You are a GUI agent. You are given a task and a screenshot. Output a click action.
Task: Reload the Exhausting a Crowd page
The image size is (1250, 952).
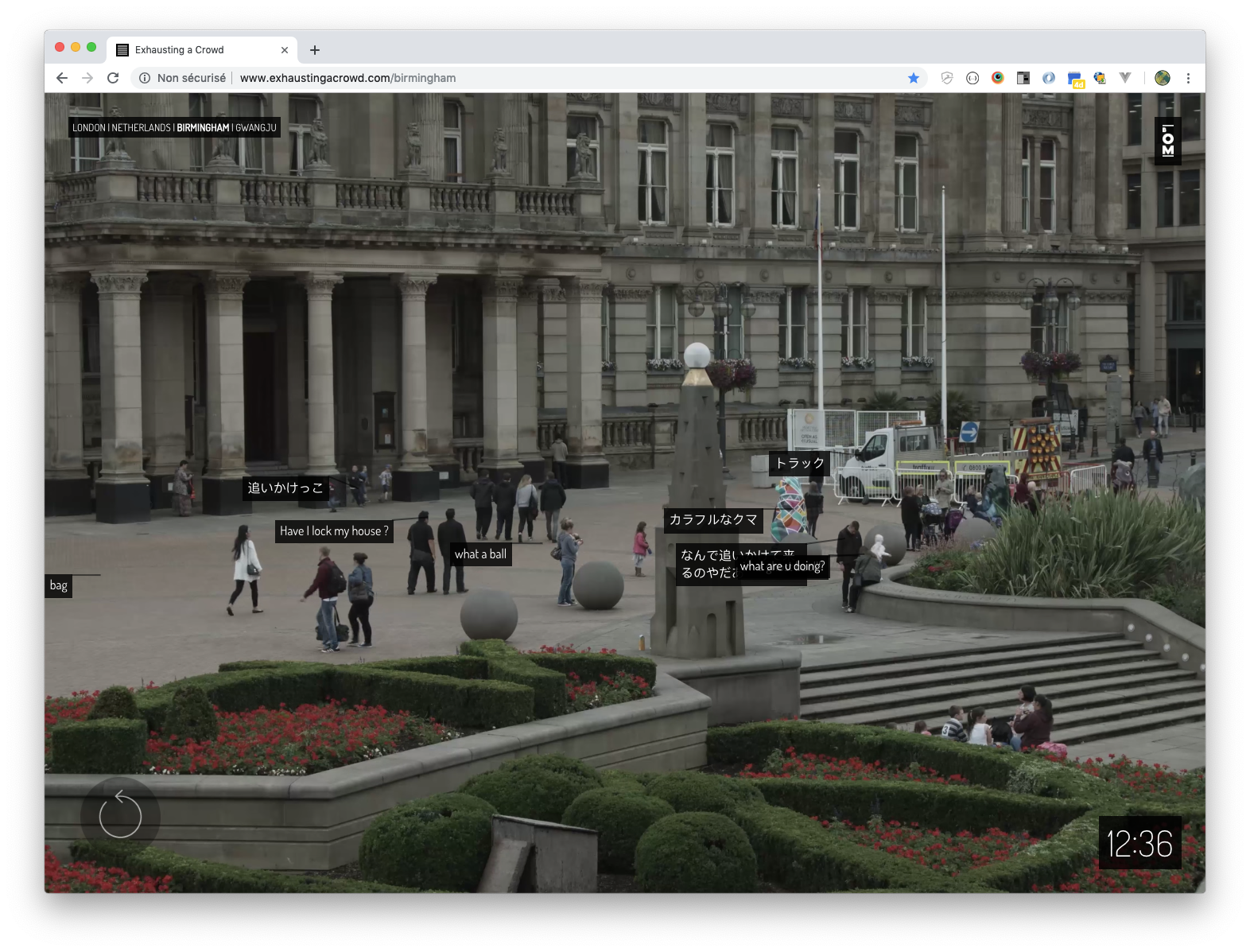coord(113,78)
